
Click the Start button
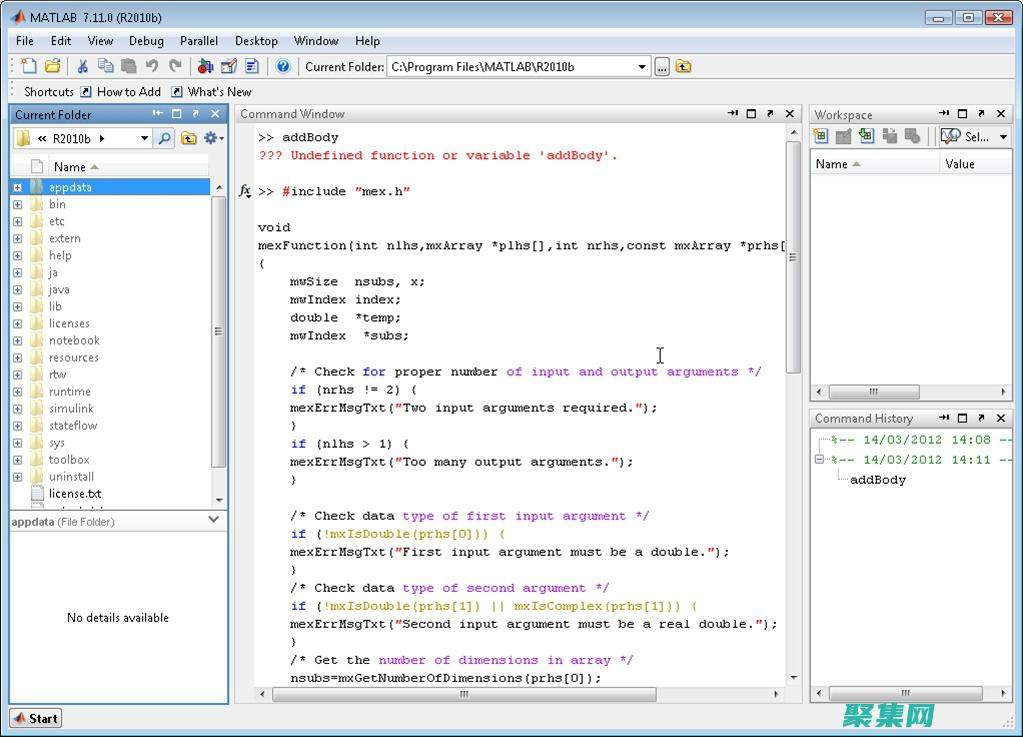(36, 718)
